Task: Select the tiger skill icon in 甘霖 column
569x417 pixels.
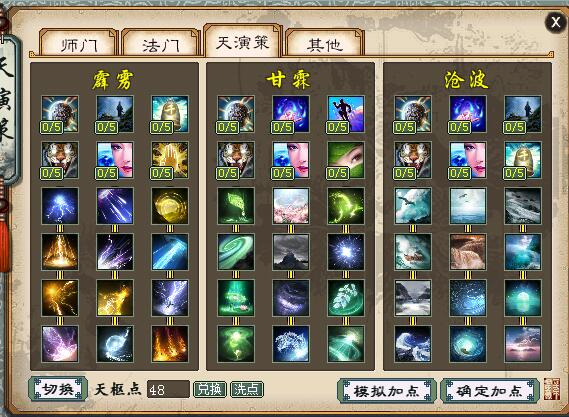Action: tap(236, 160)
